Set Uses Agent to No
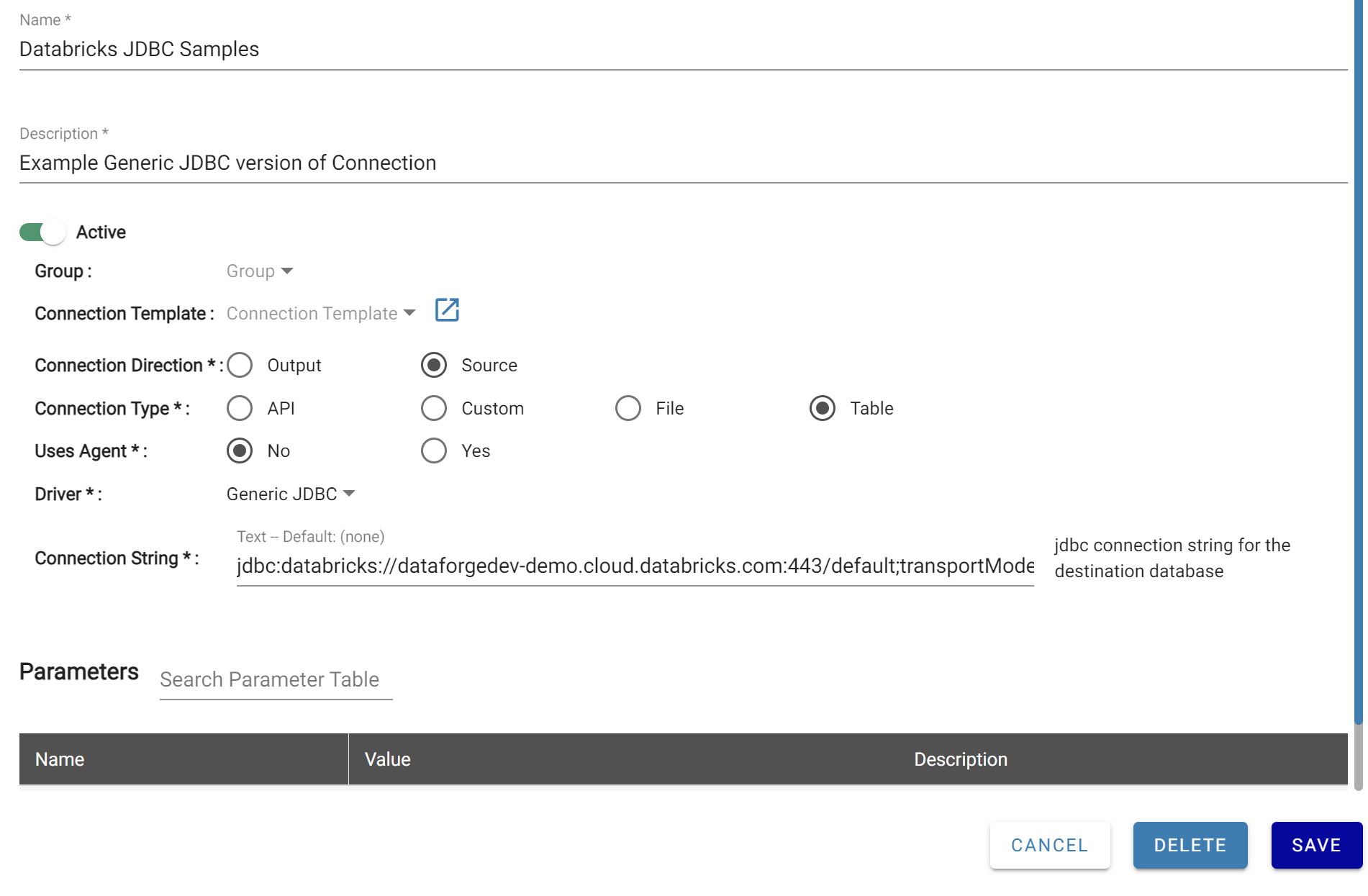The image size is (1368, 896). [x=240, y=451]
